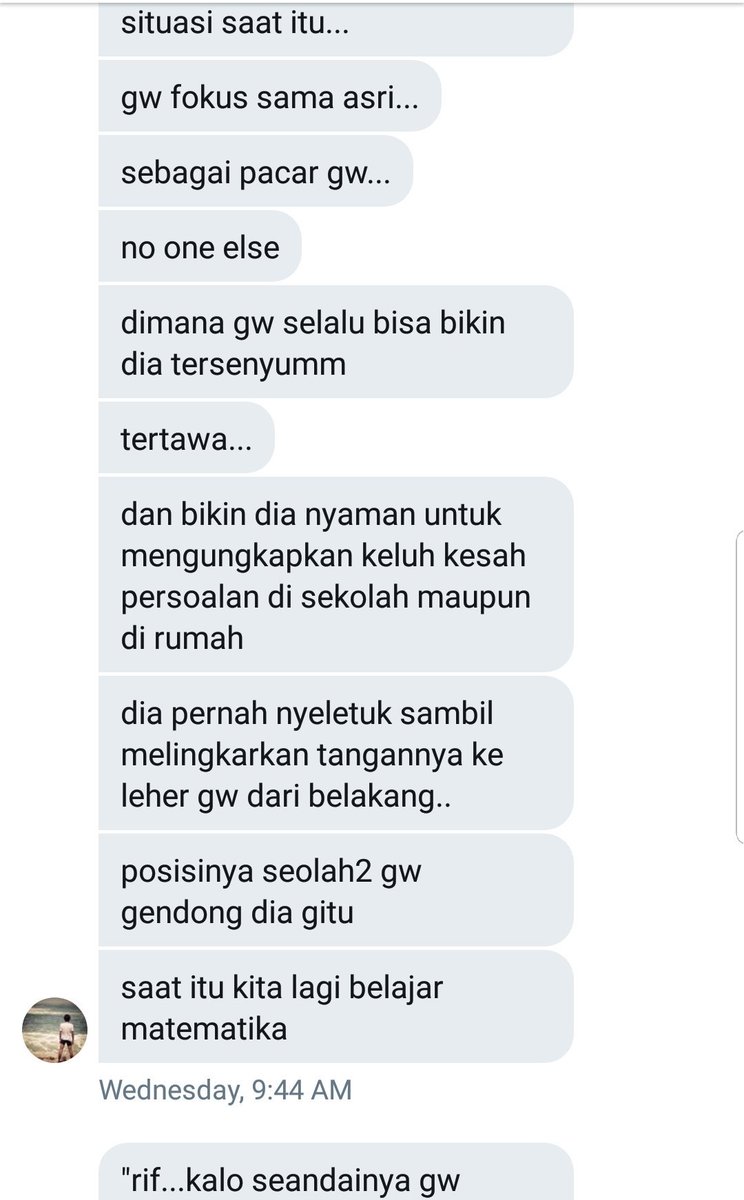Select the 'tertawa...' message bubble
Viewport: 744px width, 1200px height.
pyautogui.click(x=186, y=437)
